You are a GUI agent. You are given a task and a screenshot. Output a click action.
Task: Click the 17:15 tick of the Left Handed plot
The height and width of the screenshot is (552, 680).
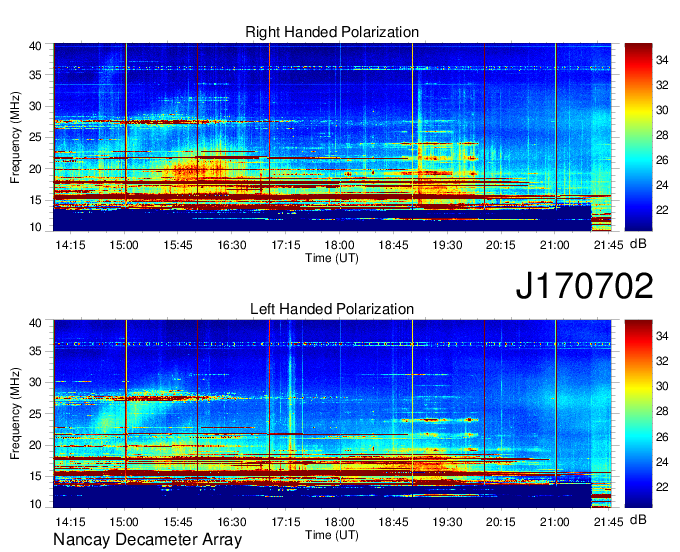(286, 522)
